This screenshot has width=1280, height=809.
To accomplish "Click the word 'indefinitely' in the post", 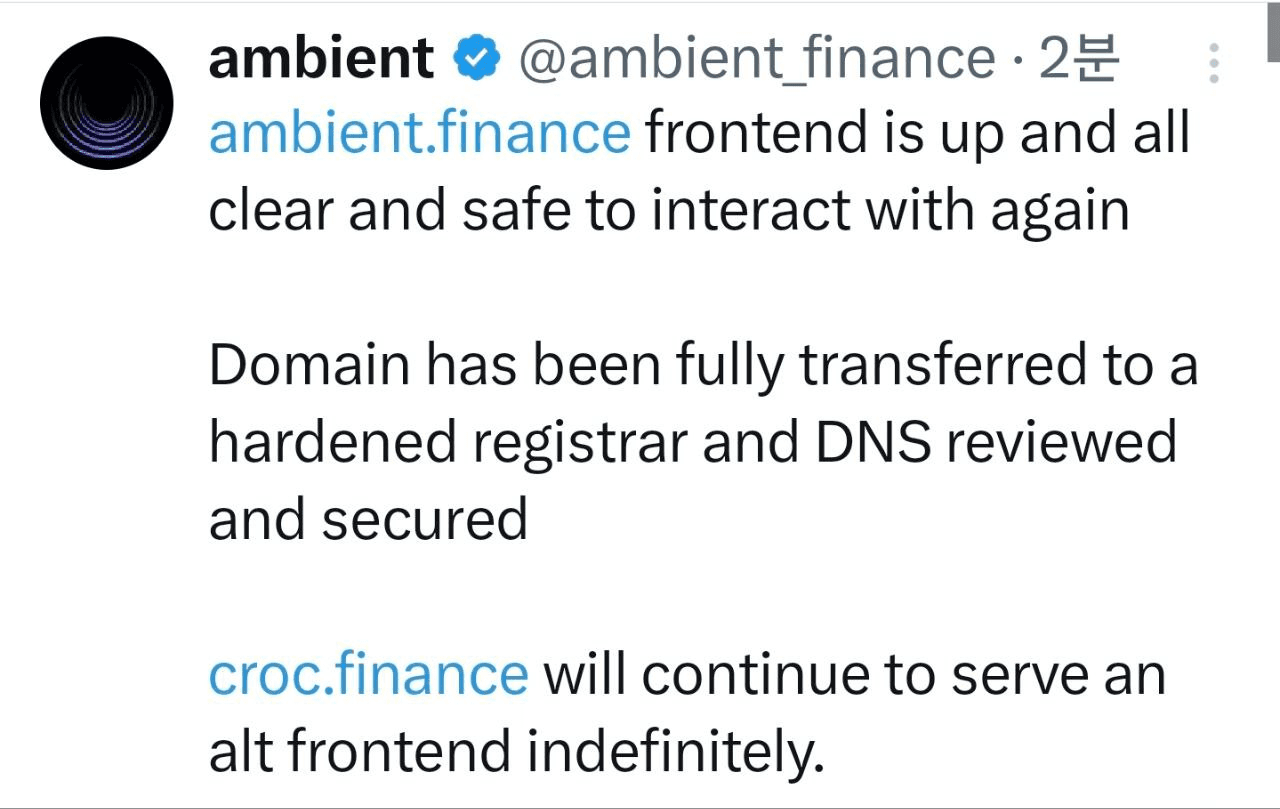I will pyautogui.click(x=668, y=753).
